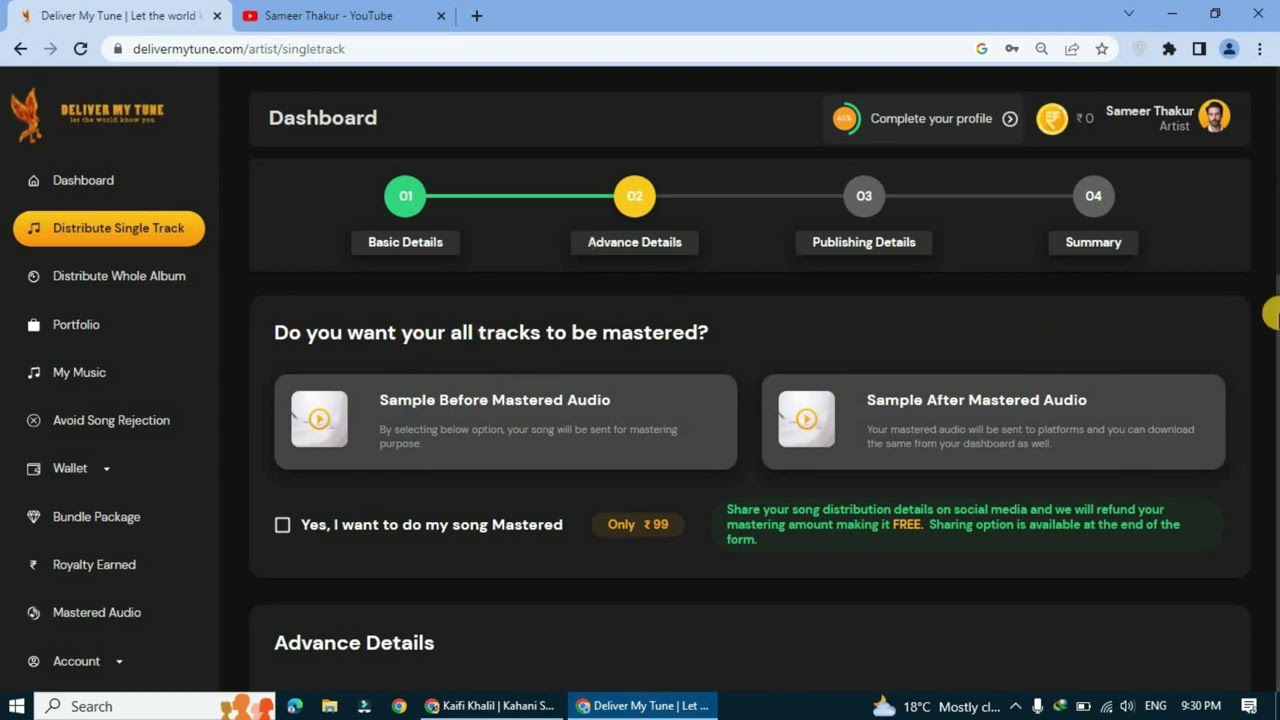Open the password key icon
Viewport: 1280px width, 720px height.
click(1011, 49)
